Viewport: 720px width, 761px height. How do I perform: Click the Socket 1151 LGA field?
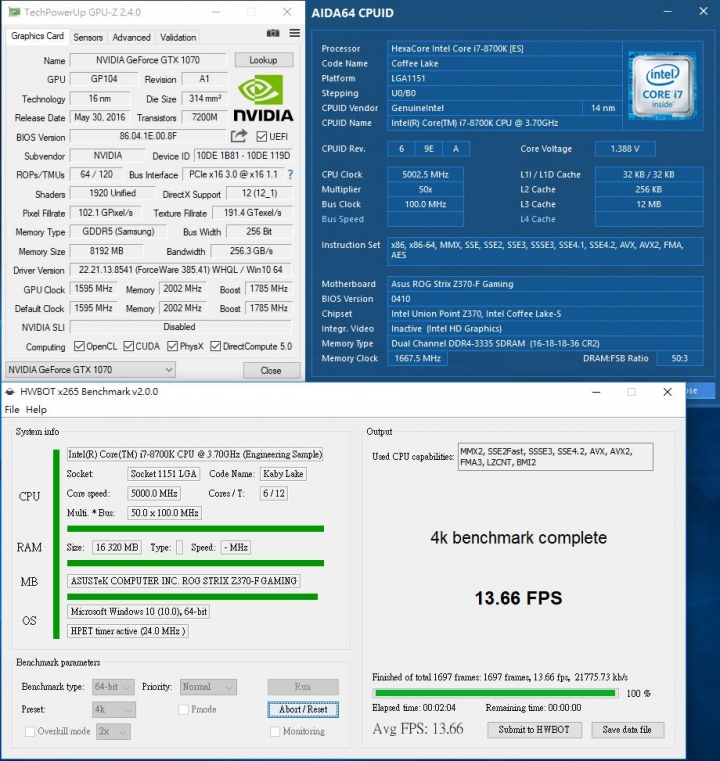[x=164, y=474]
